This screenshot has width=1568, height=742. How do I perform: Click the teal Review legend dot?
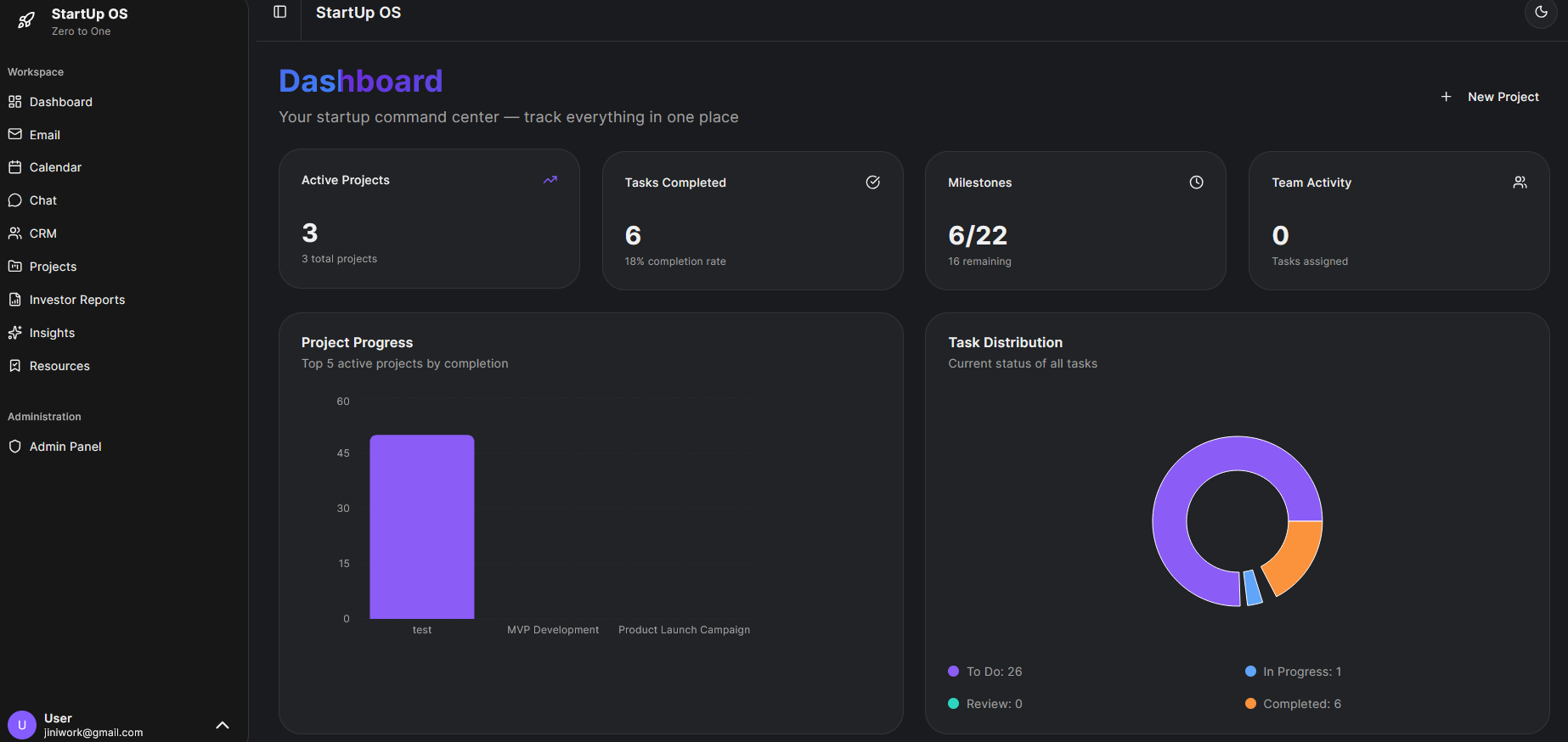pyautogui.click(x=953, y=704)
